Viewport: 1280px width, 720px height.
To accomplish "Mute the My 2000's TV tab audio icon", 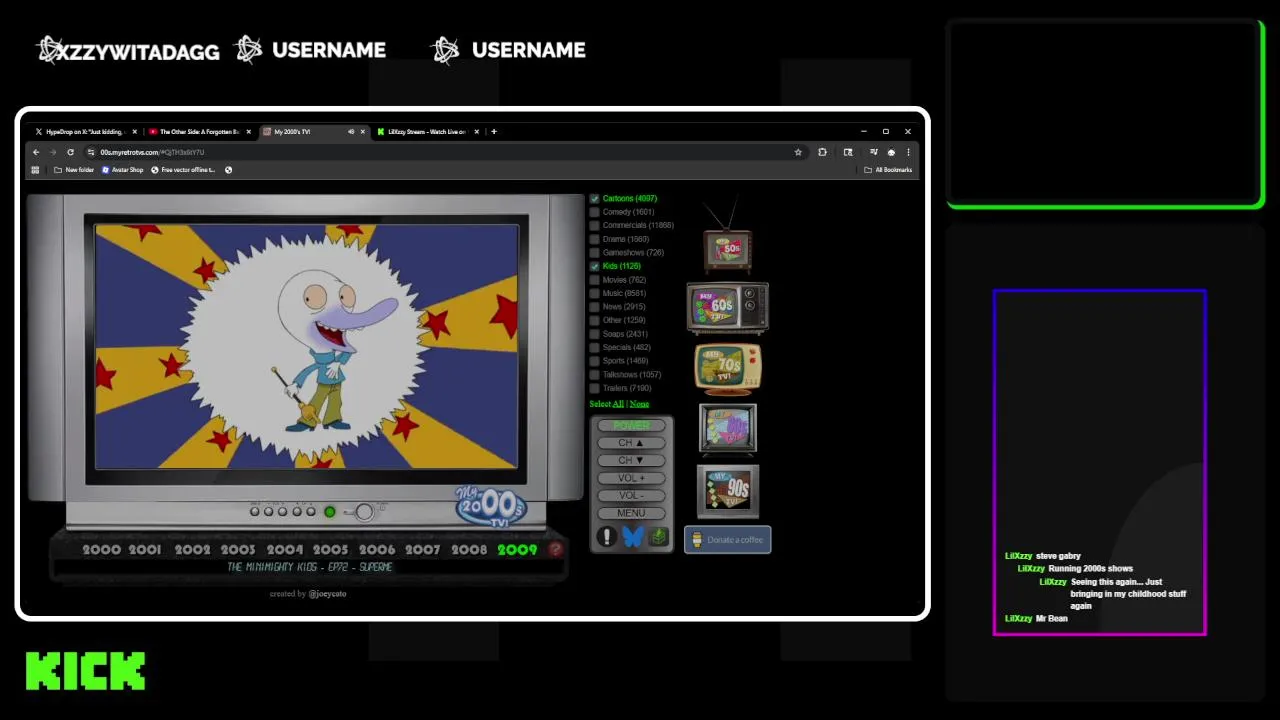I will pyautogui.click(x=350, y=131).
